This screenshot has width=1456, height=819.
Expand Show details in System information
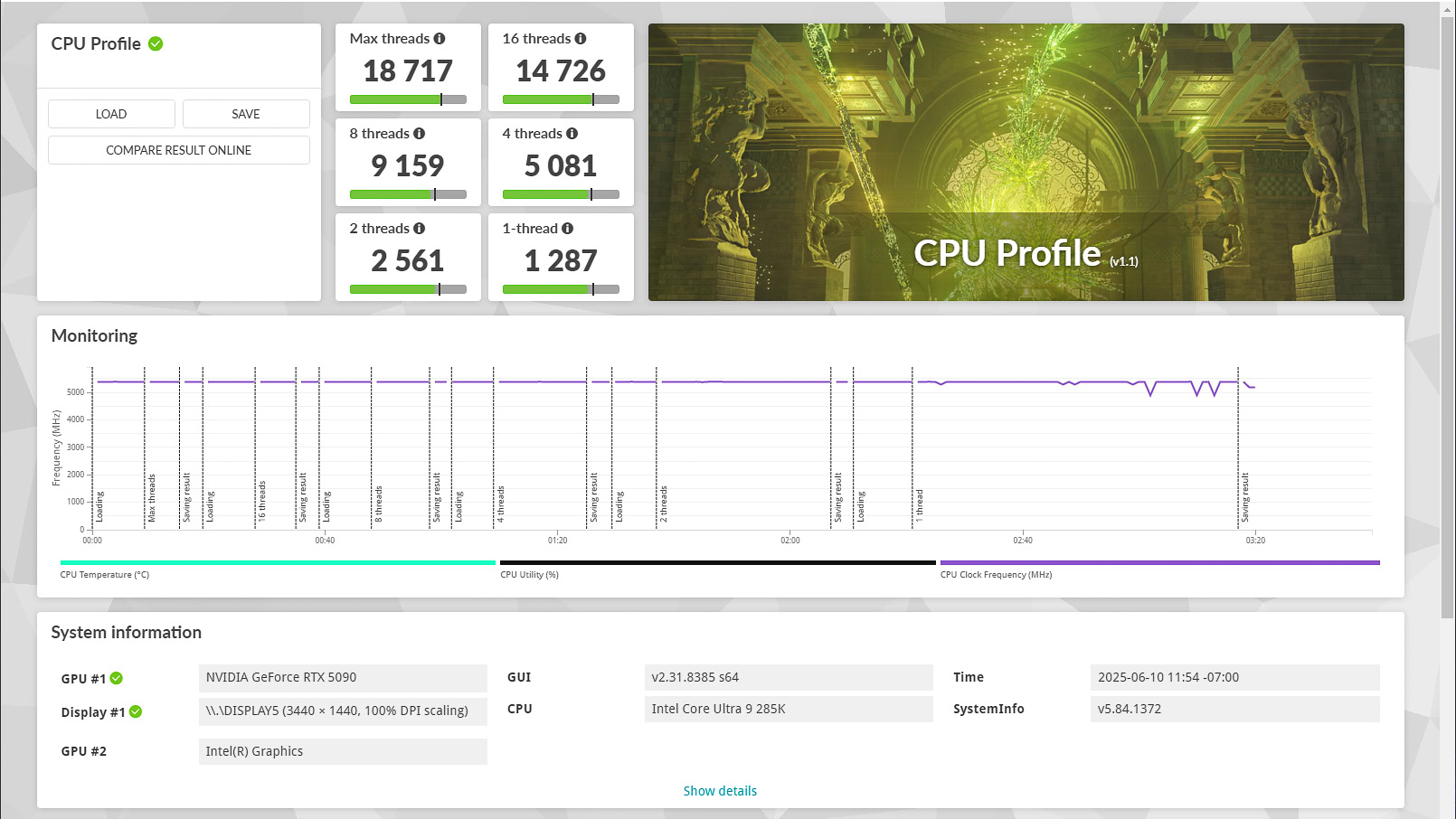point(720,790)
